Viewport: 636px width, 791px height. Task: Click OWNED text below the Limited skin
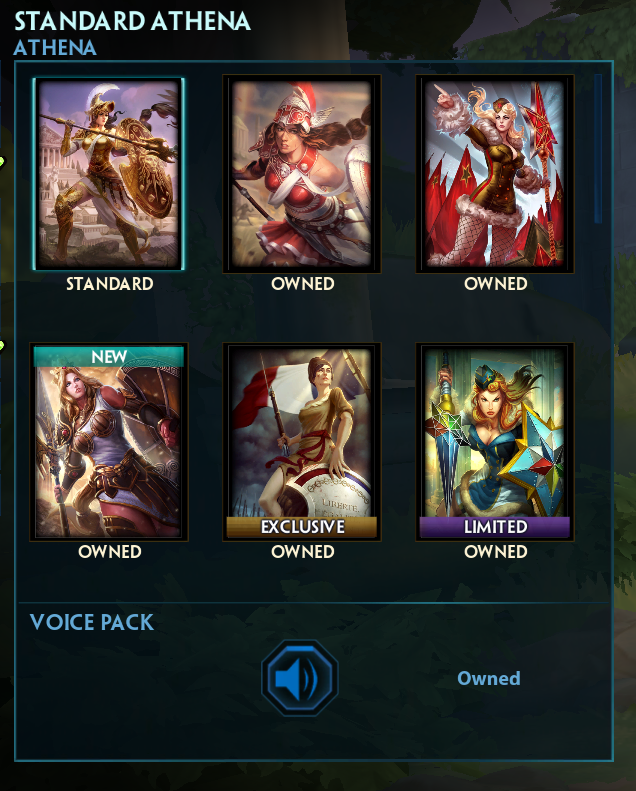pos(496,552)
